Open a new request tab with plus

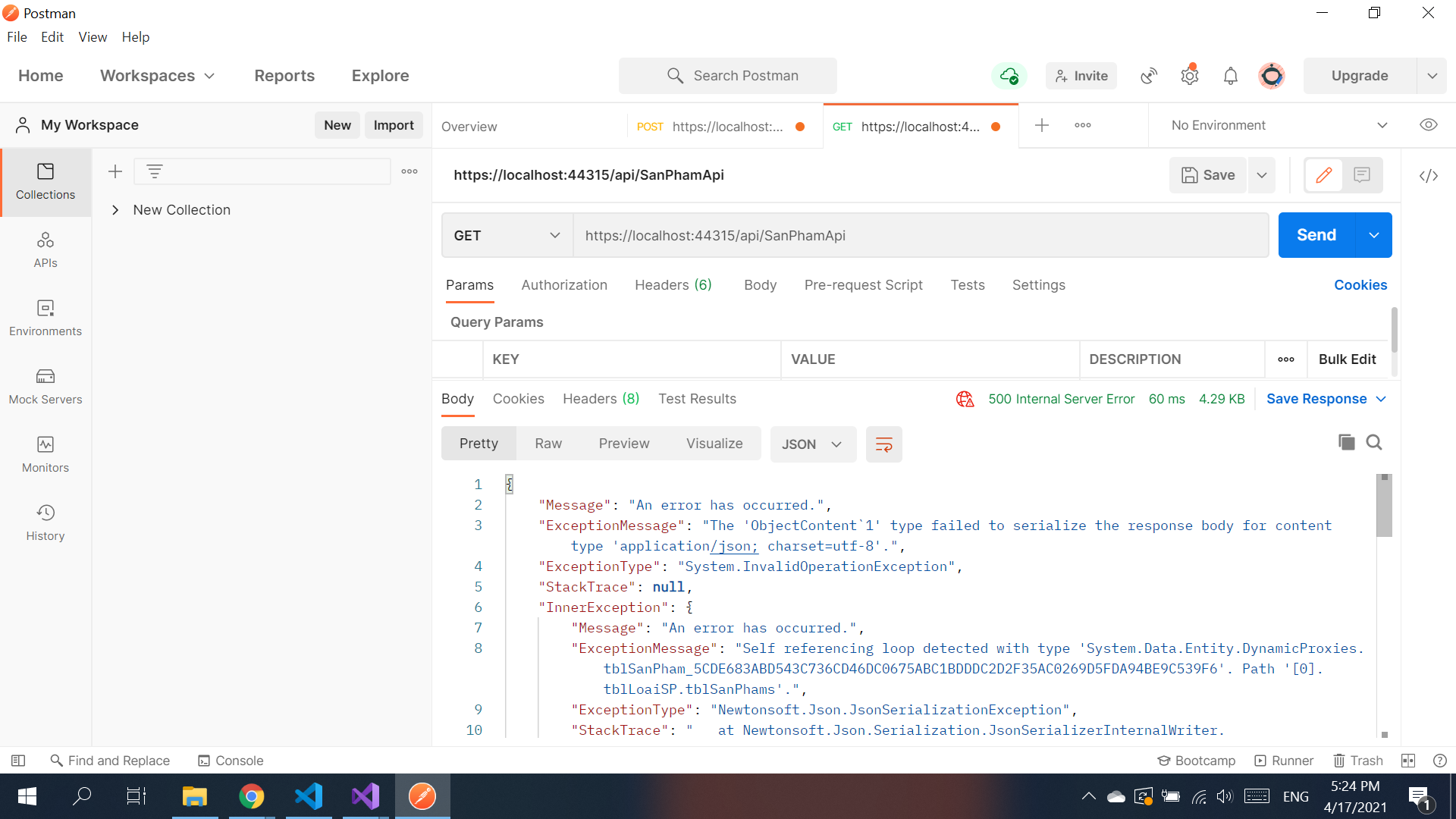(1042, 125)
